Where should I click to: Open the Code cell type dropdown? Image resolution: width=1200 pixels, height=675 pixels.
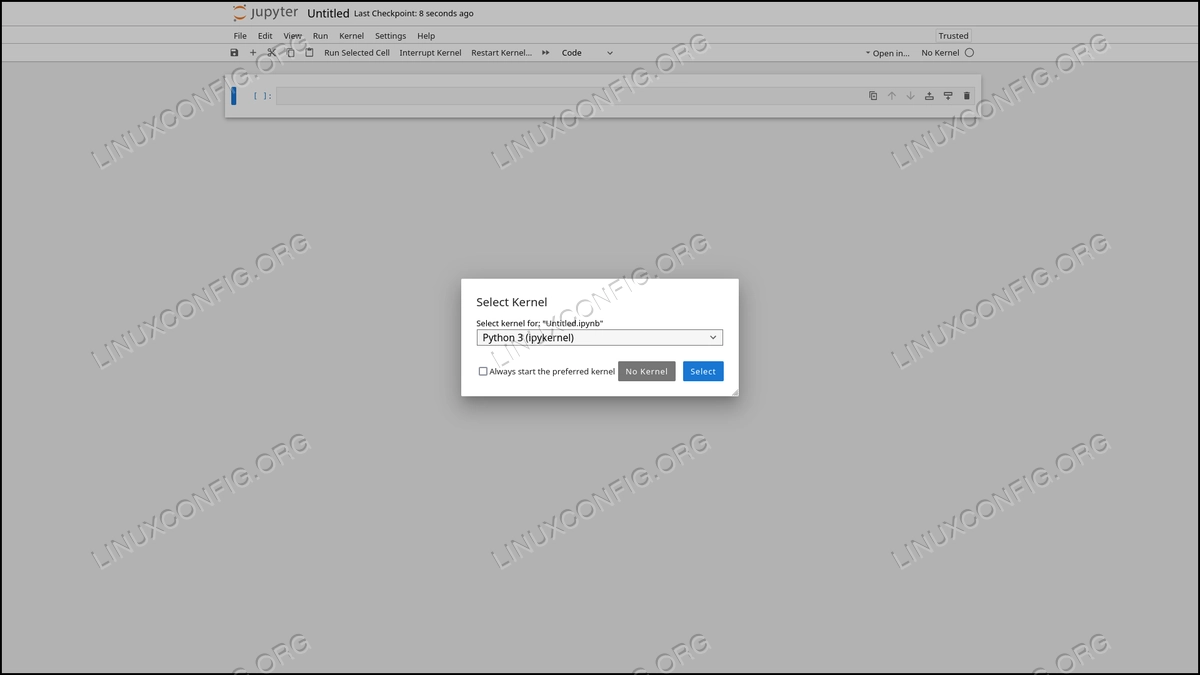pyautogui.click(x=587, y=53)
